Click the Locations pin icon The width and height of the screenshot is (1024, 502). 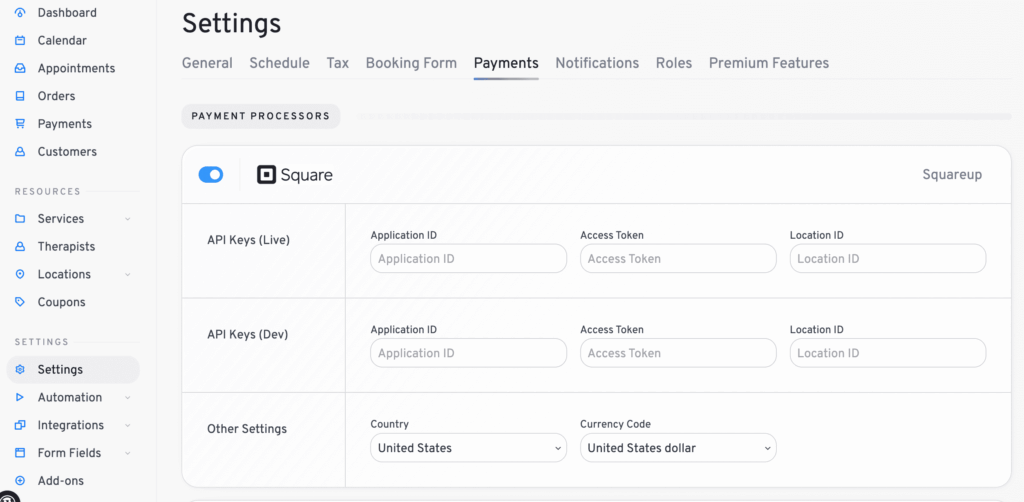pyautogui.click(x=20, y=274)
